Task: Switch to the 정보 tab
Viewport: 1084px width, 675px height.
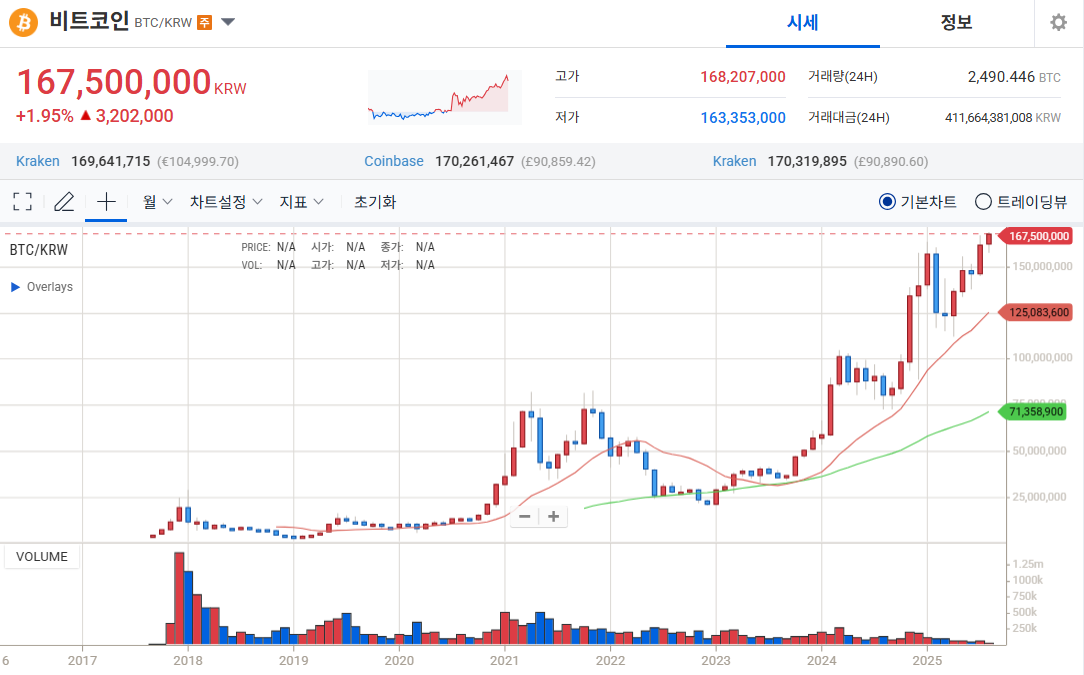Action: (956, 23)
